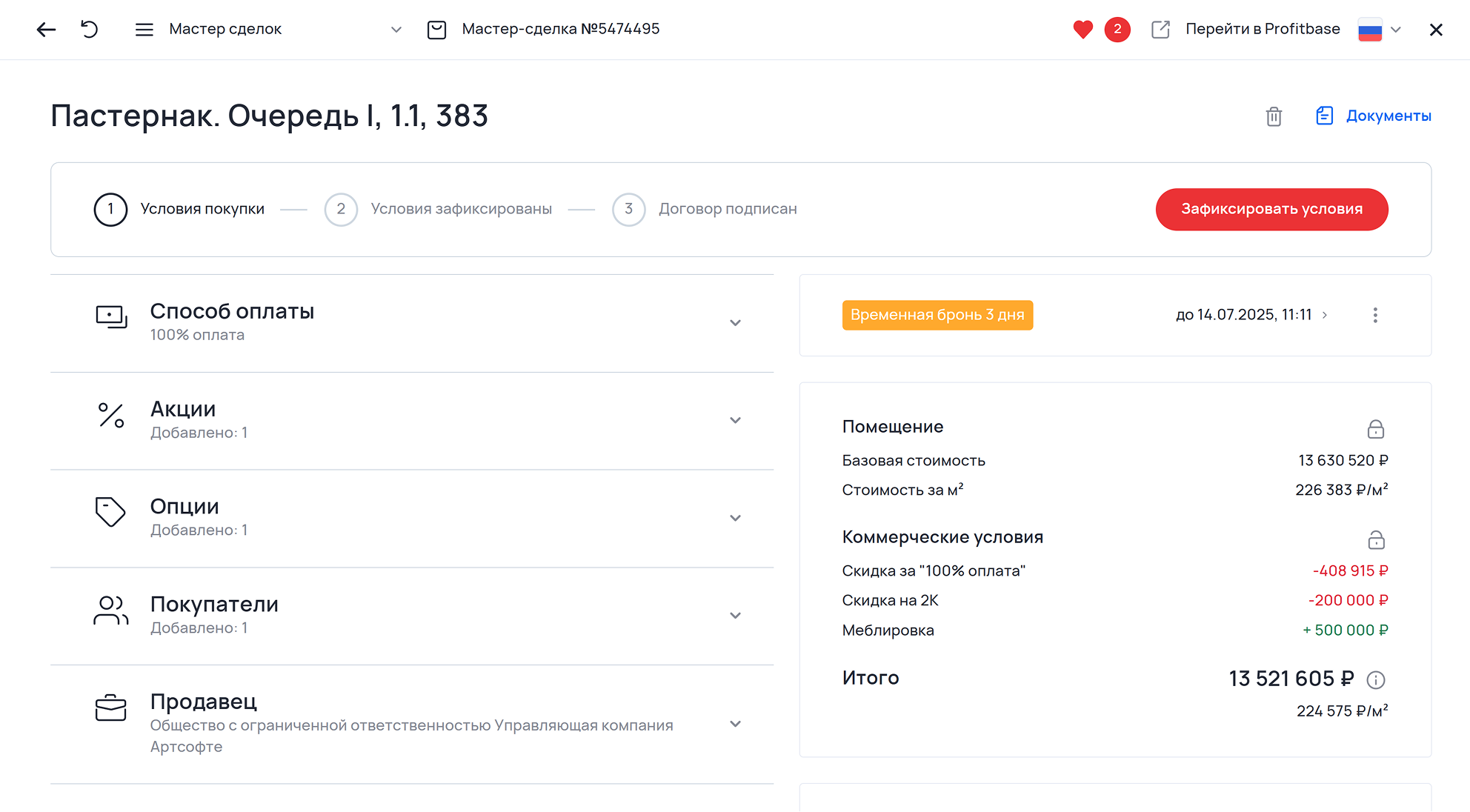
Task: Click the payment method money icon
Action: point(111,317)
